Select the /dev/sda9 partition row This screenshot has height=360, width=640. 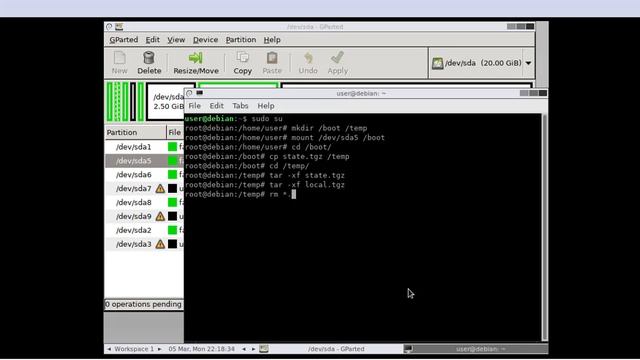(144, 216)
